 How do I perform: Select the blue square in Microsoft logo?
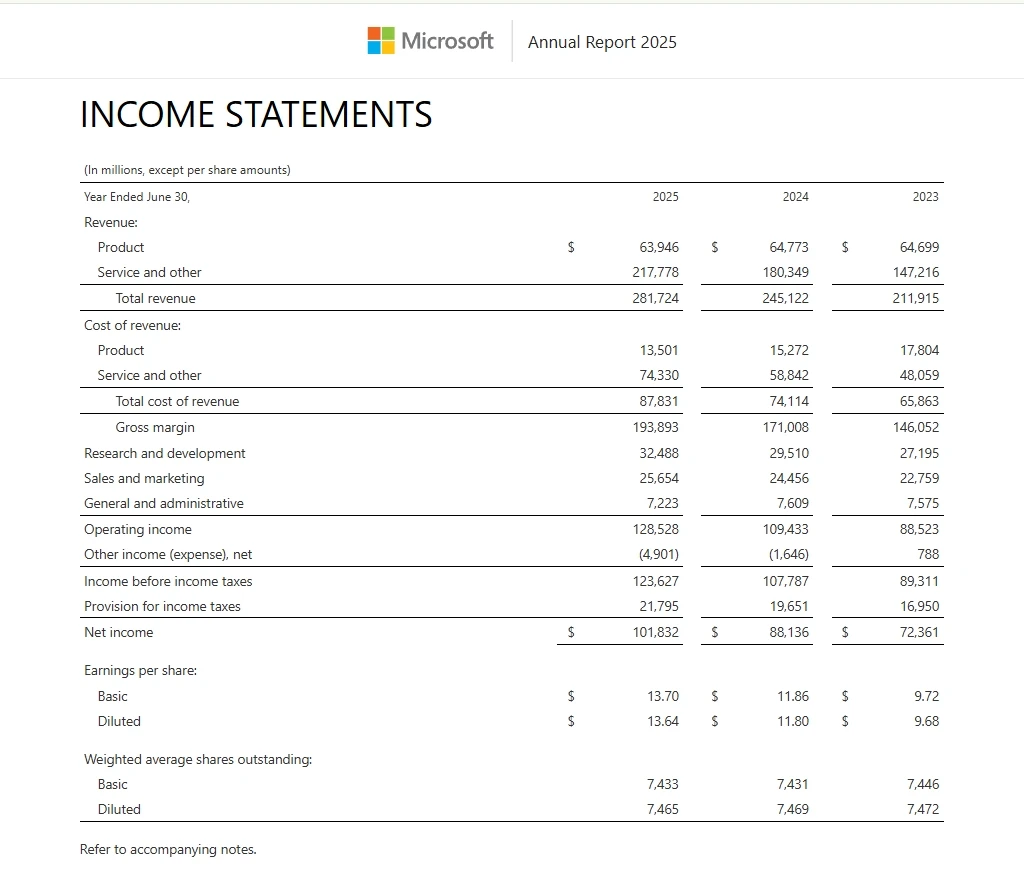pos(374,47)
